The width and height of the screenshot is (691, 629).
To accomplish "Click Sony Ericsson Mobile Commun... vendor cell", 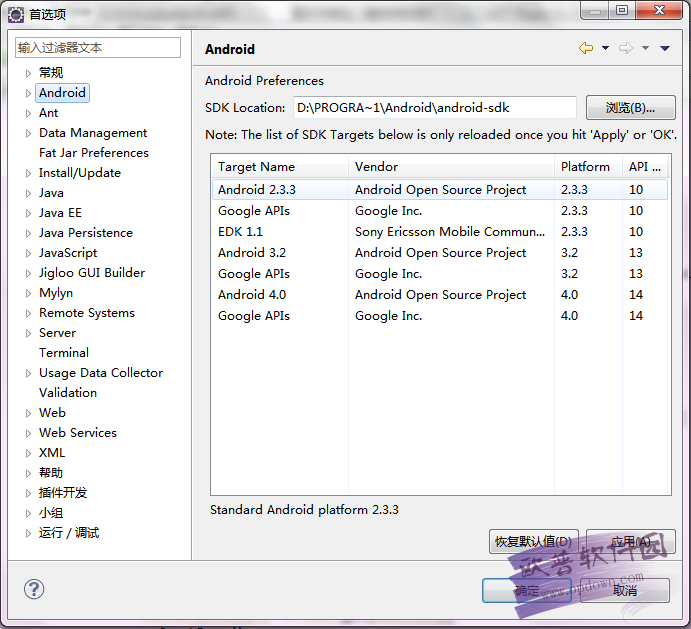I will [450, 231].
